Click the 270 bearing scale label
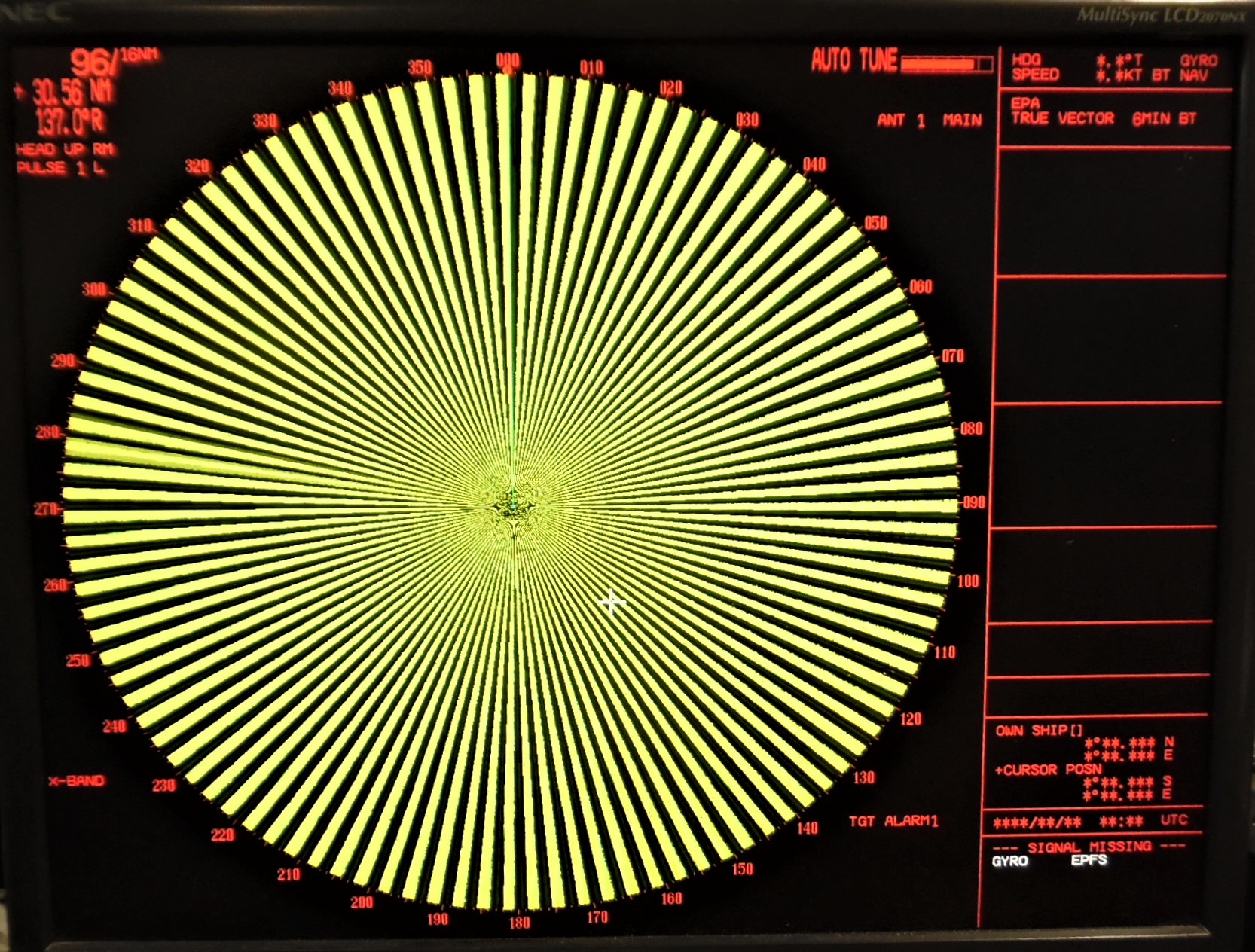This screenshot has width=1255, height=952. coord(46,510)
